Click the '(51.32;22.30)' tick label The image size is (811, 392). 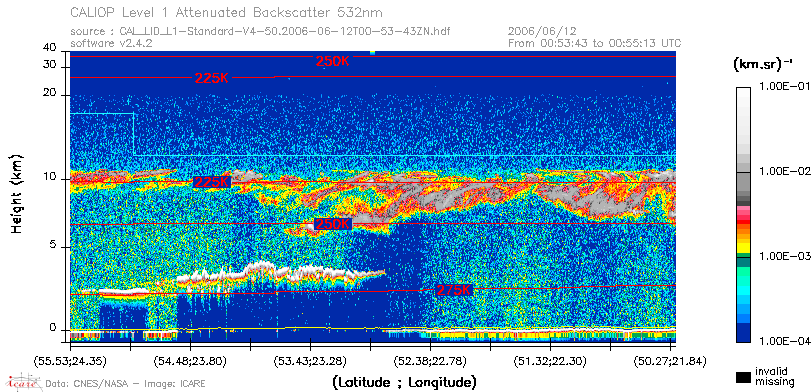[550, 360]
